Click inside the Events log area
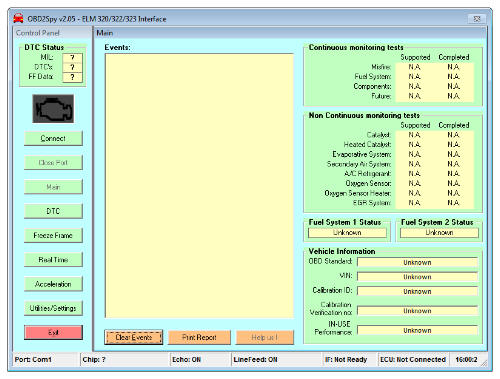This screenshot has height=379, width=500. (199, 186)
